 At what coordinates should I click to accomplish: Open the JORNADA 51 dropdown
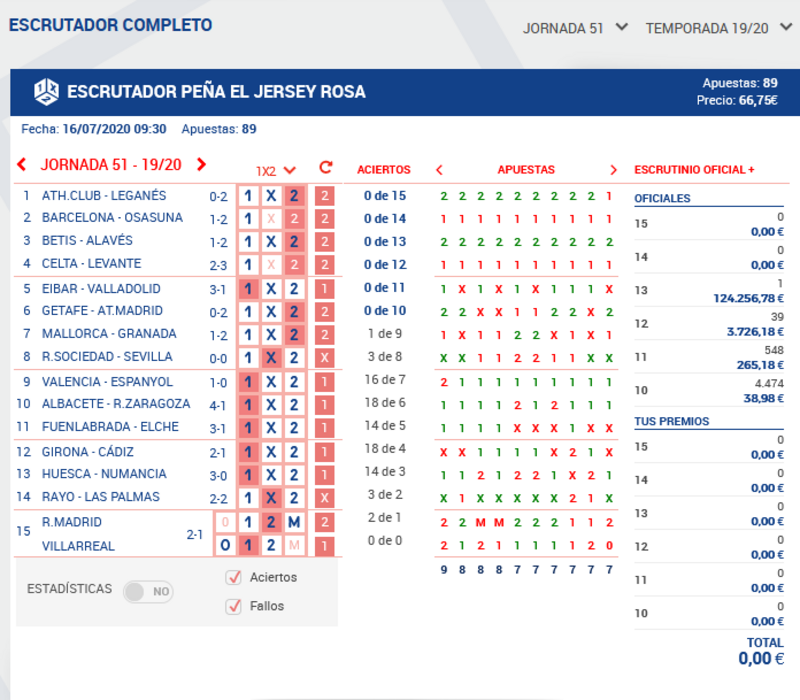(575, 28)
